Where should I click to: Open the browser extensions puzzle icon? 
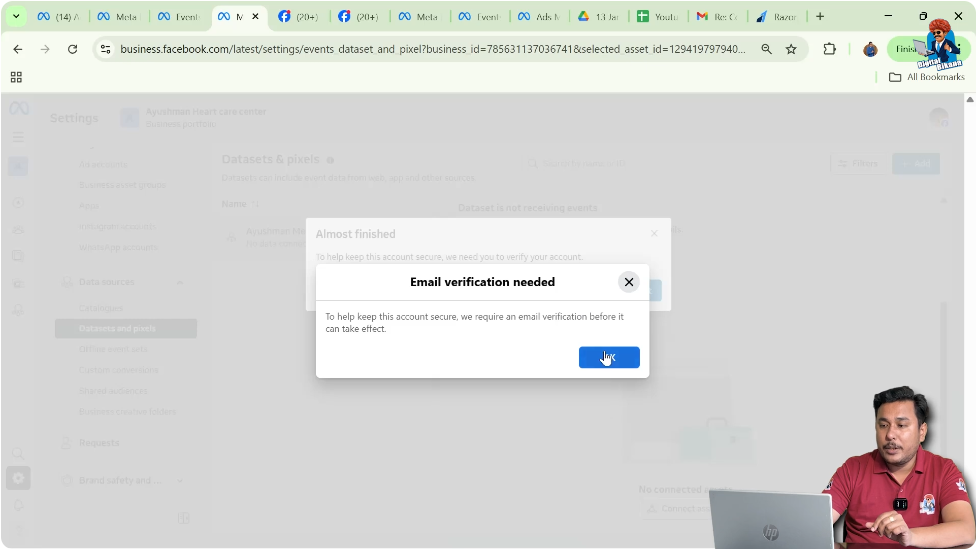pyautogui.click(x=829, y=49)
